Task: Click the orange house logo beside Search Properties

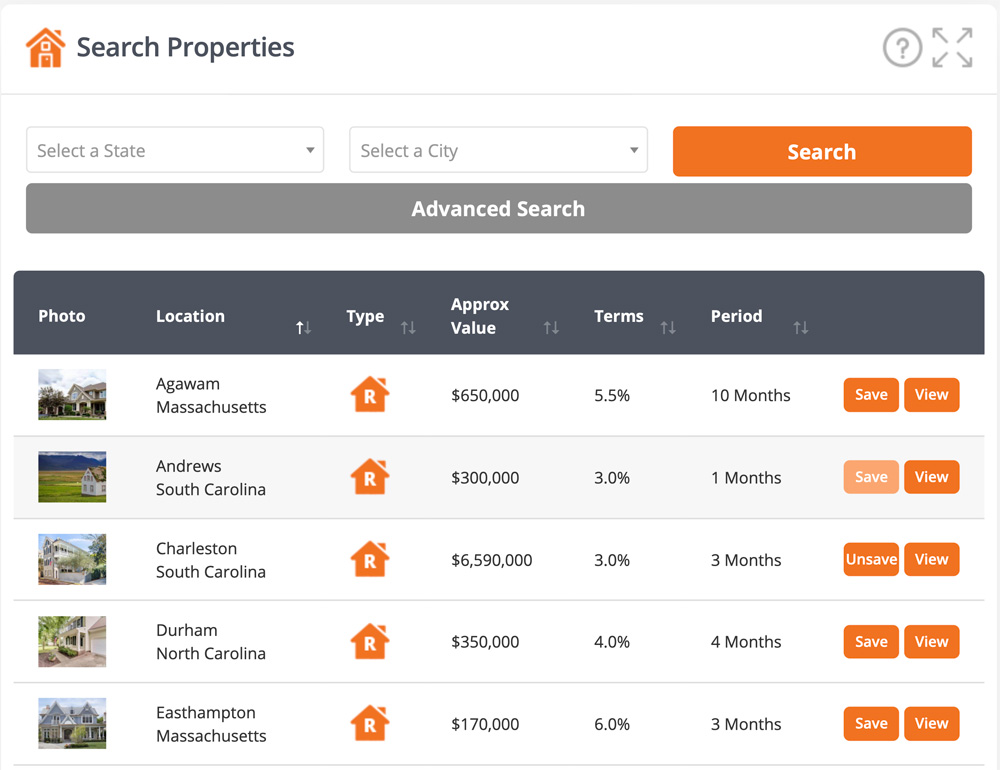Action: click(45, 48)
